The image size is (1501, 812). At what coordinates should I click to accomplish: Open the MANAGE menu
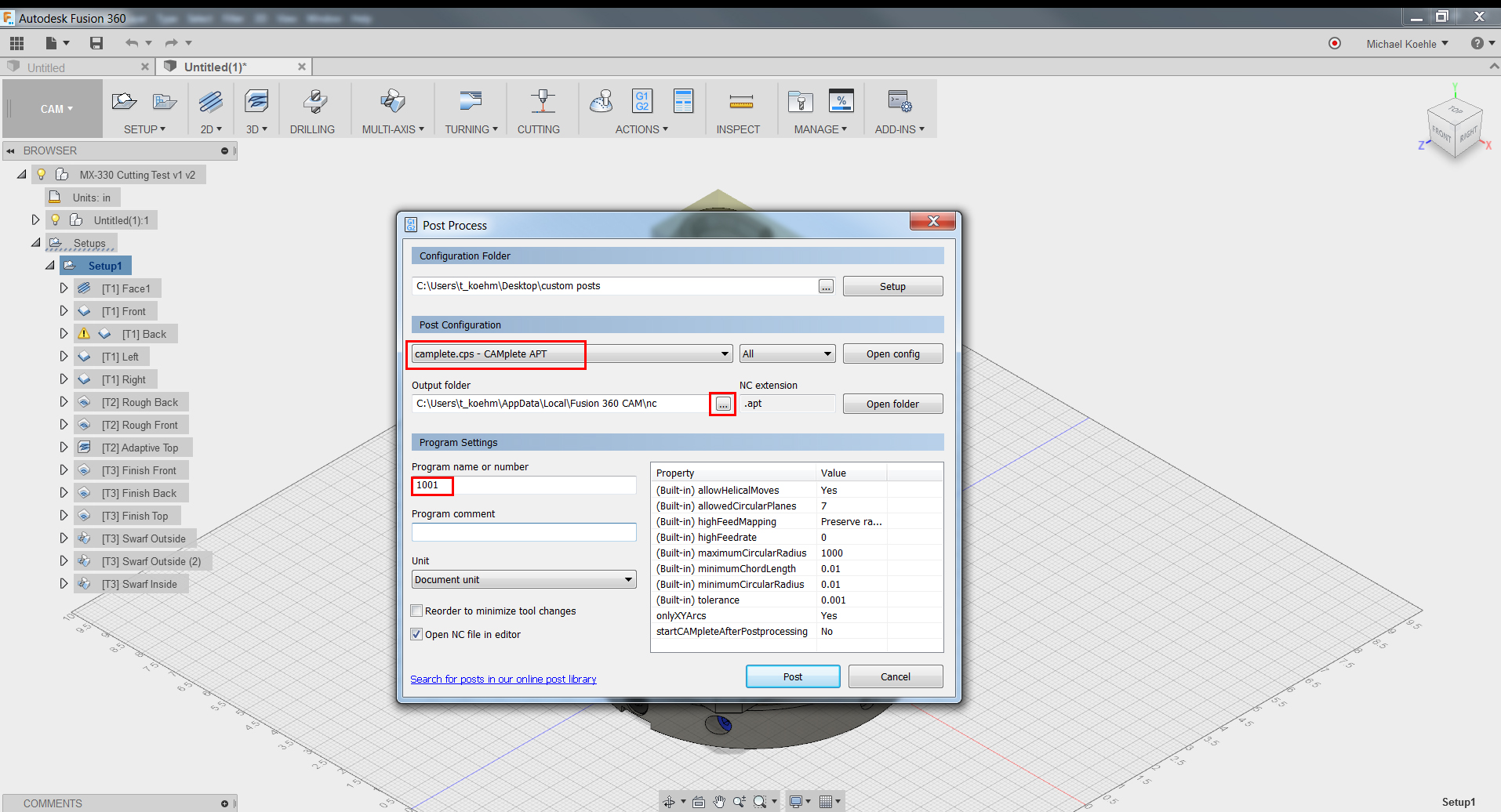coord(820,129)
